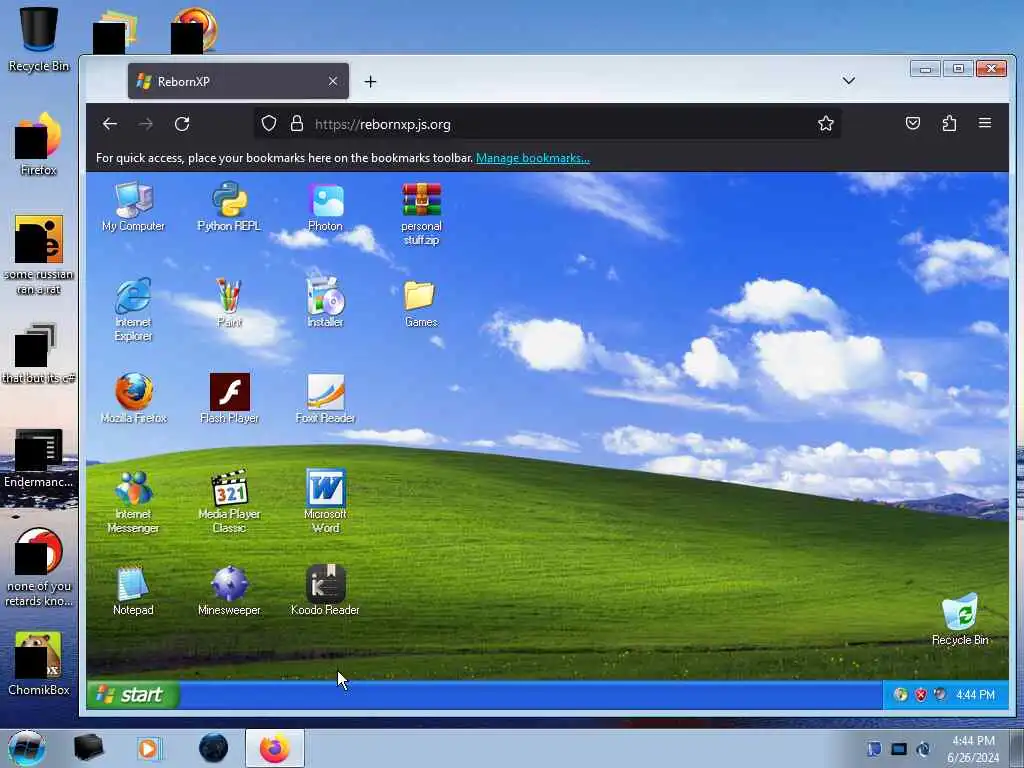The width and height of the screenshot is (1024, 768).
Task: Open 'some russian ran a rat' desktop file
Action: [39, 255]
